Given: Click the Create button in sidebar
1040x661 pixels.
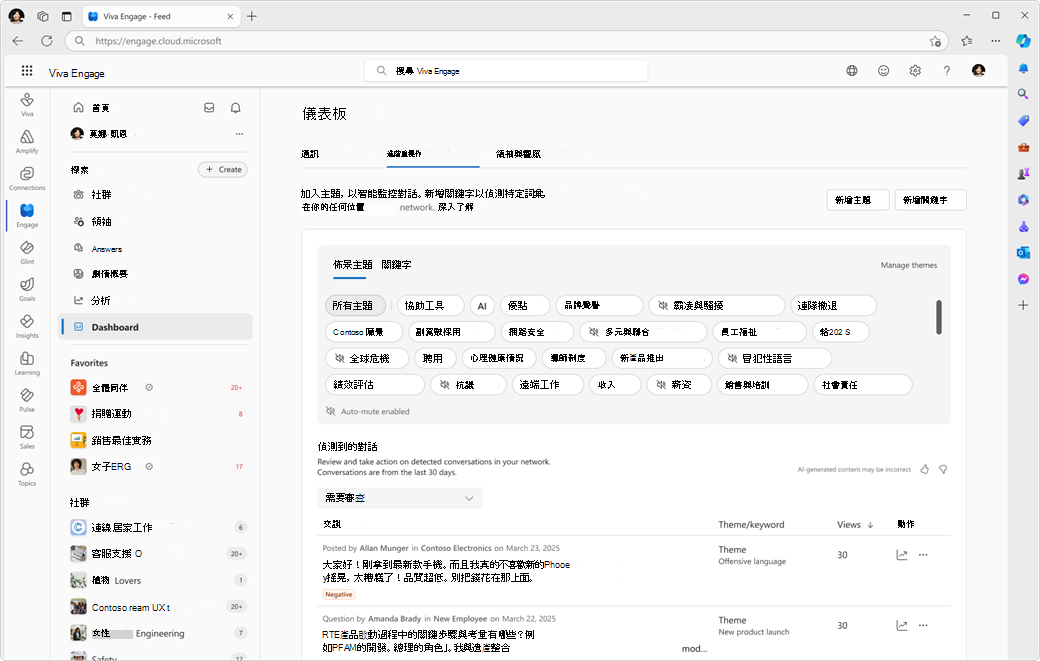Looking at the screenshot, I should click(223, 170).
